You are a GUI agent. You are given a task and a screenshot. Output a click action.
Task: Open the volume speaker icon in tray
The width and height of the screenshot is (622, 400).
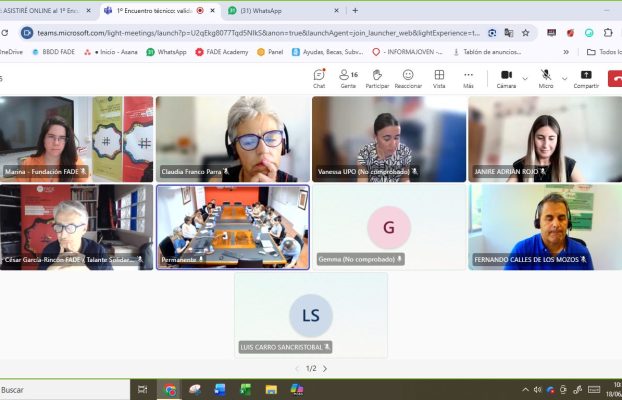tap(538, 390)
